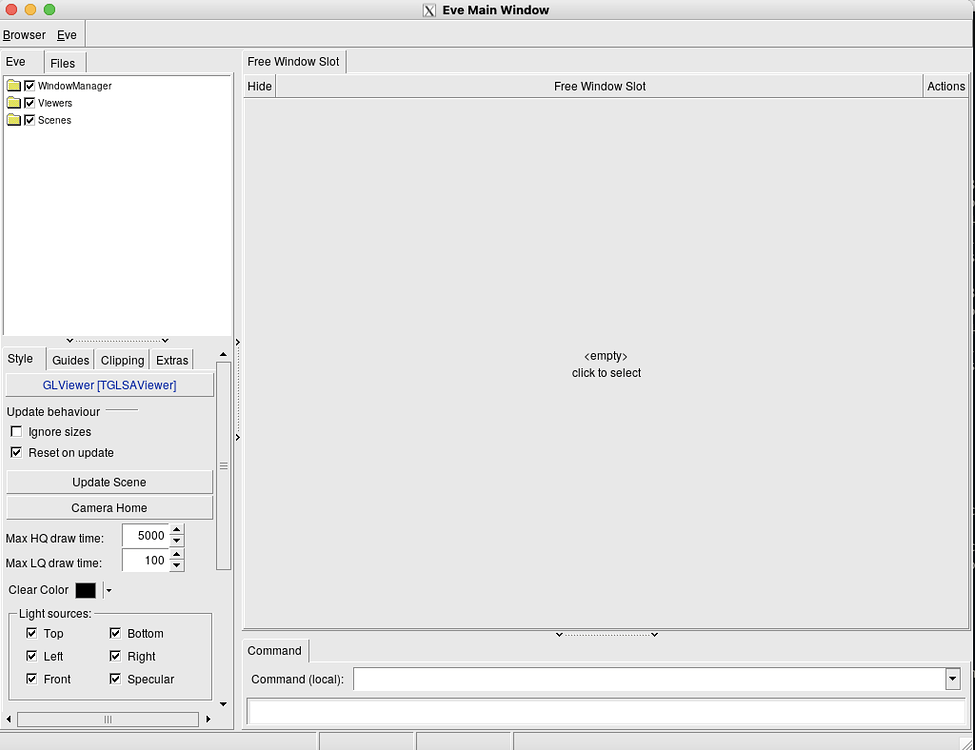
Task: Select the Style tab
Action: [23, 359]
